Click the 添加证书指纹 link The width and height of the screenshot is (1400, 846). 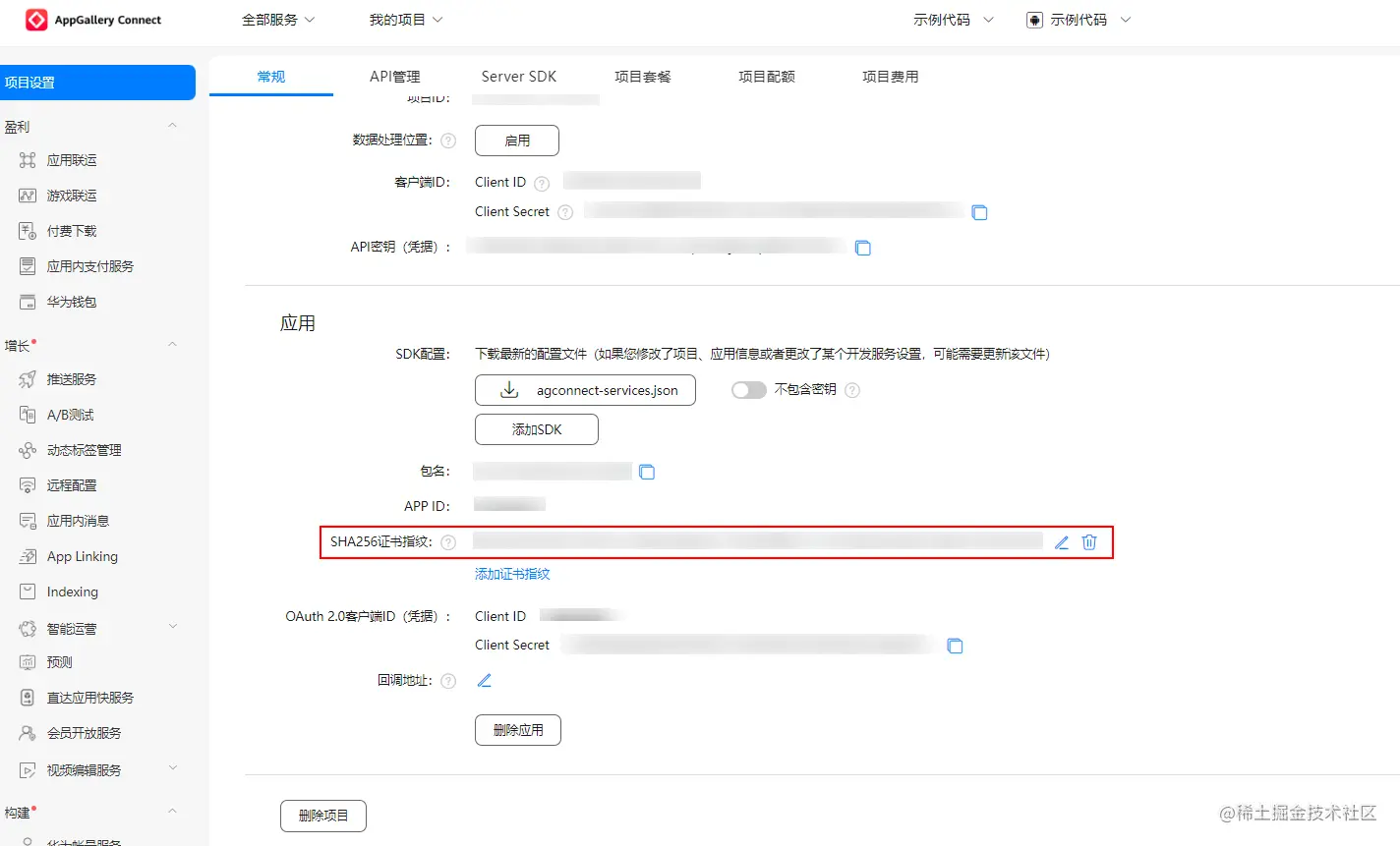pyautogui.click(x=512, y=574)
